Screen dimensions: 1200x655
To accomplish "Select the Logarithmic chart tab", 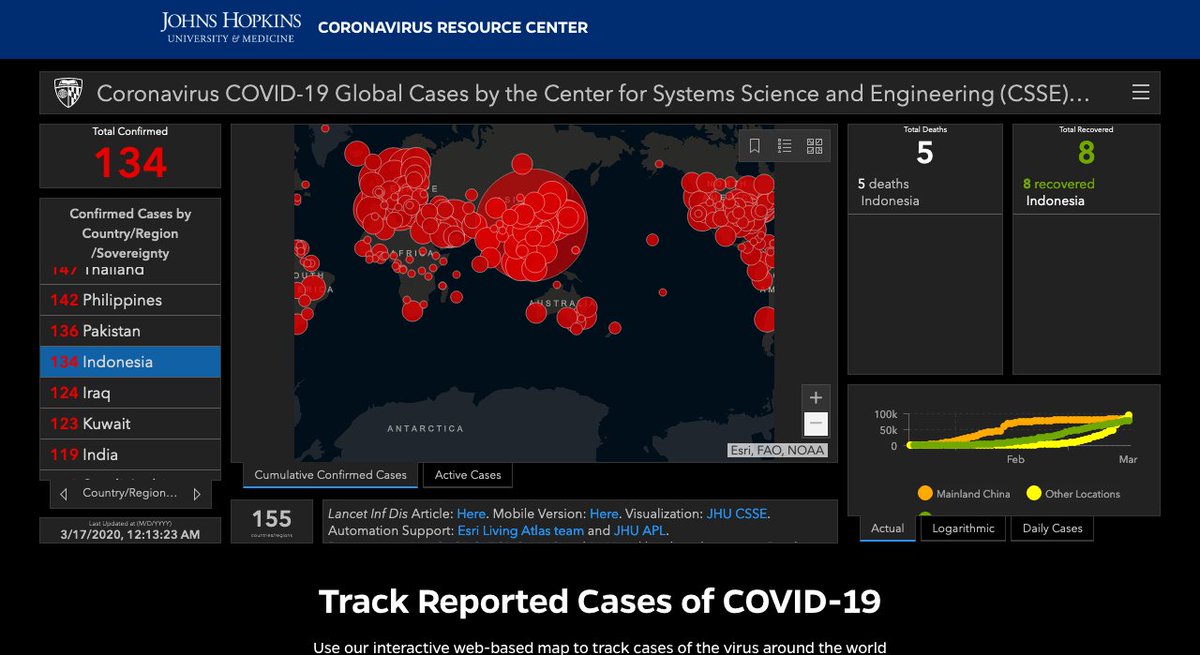I will 963,528.
